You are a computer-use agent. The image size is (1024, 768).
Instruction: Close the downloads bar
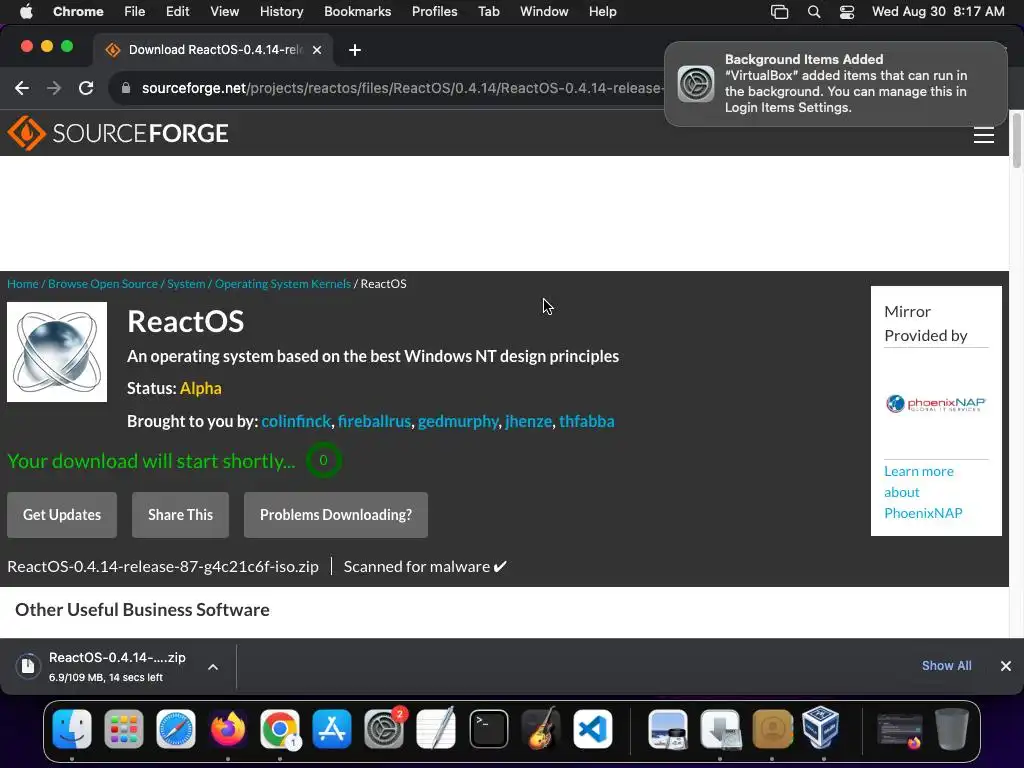[x=1006, y=666]
